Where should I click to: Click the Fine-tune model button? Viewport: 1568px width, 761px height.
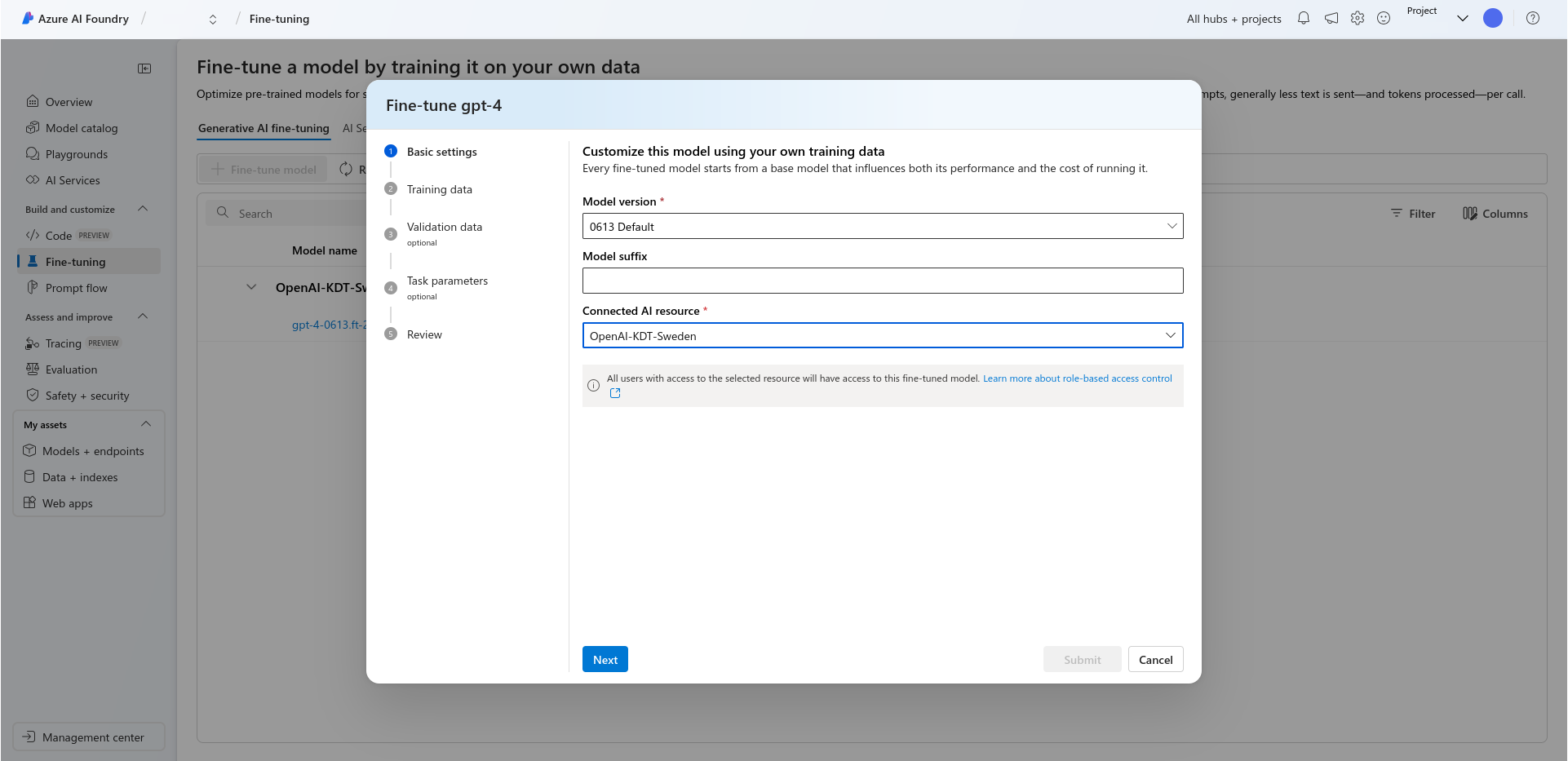pyautogui.click(x=264, y=169)
